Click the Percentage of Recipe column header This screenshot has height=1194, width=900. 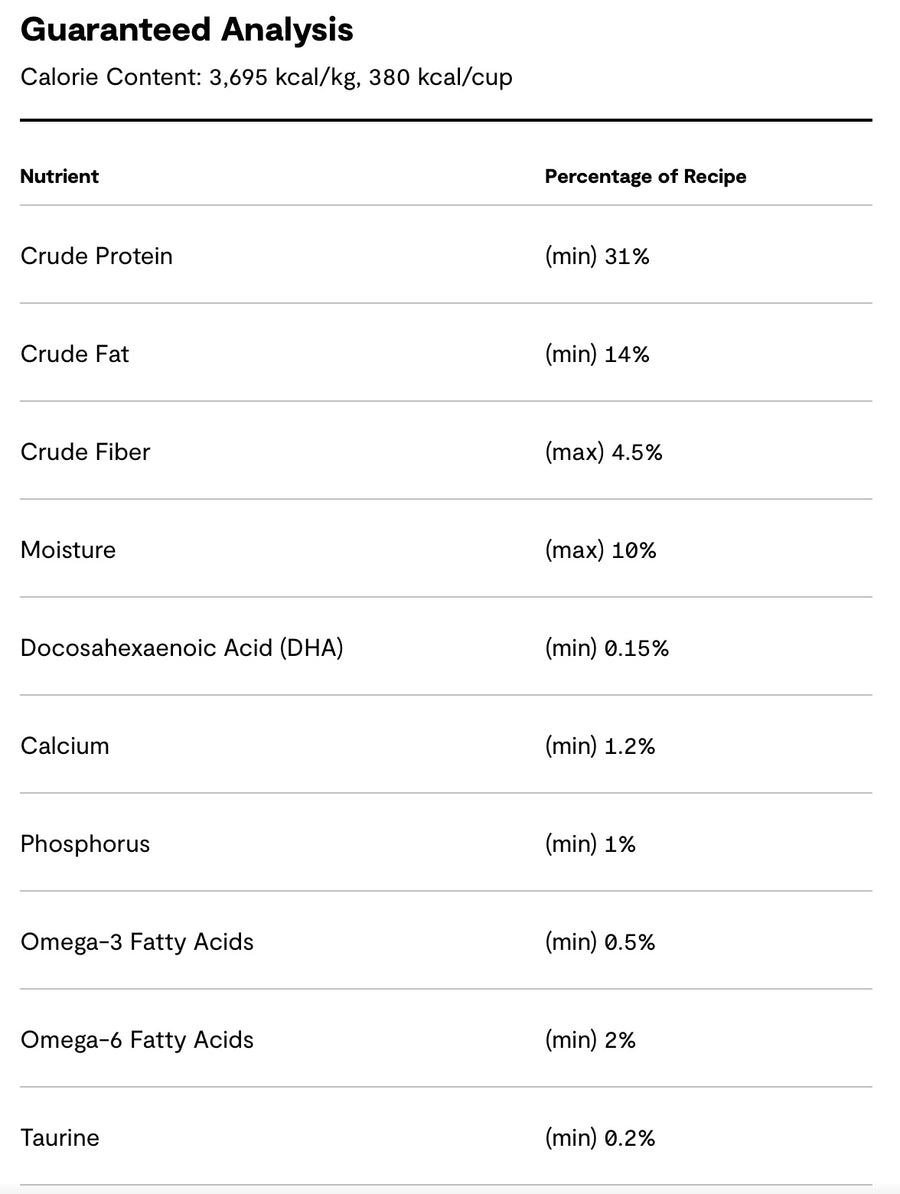point(645,177)
